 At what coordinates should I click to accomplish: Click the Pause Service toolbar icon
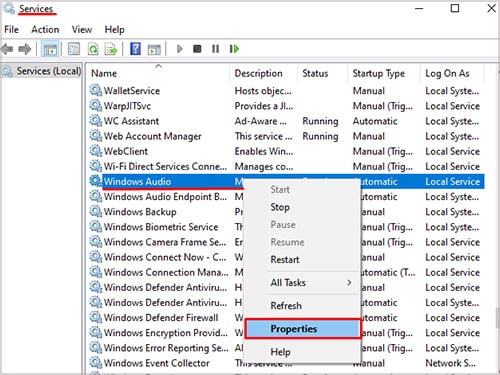pos(216,49)
